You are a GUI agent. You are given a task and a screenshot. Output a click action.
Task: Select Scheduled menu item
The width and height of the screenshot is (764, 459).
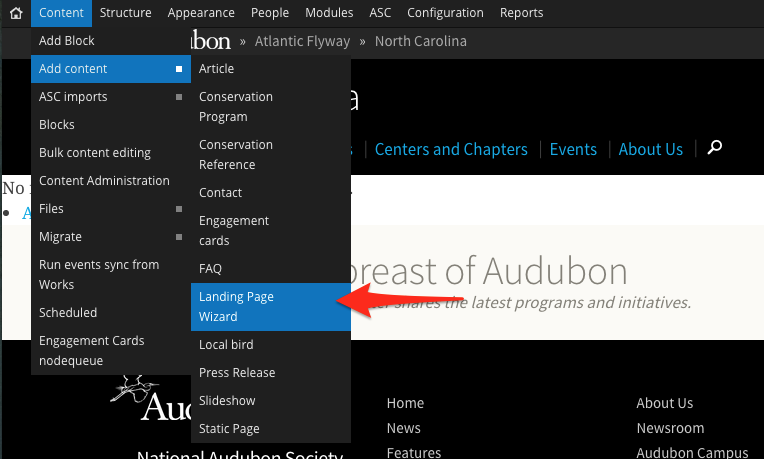click(111, 312)
